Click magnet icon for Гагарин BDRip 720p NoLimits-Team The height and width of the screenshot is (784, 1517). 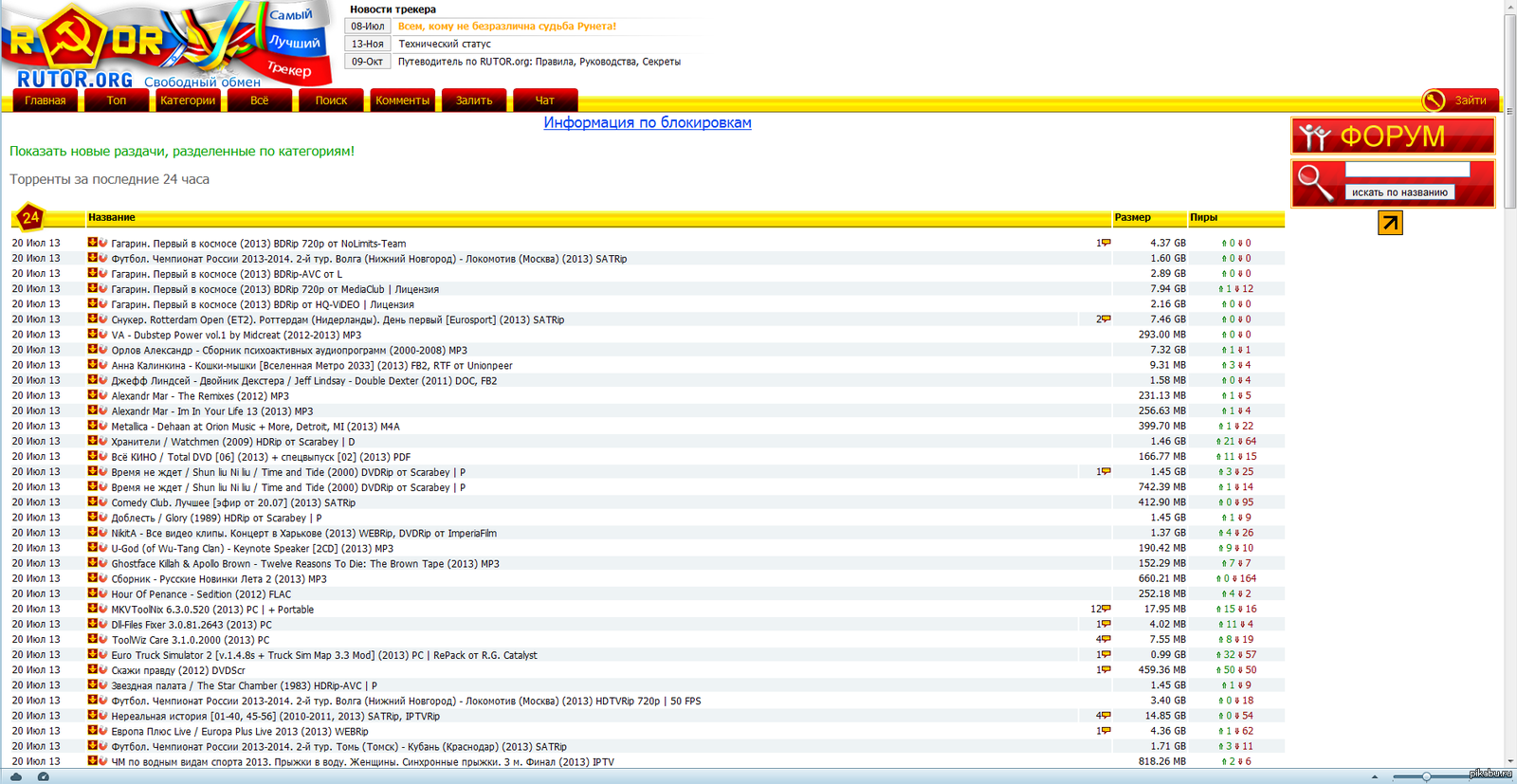(103, 243)
